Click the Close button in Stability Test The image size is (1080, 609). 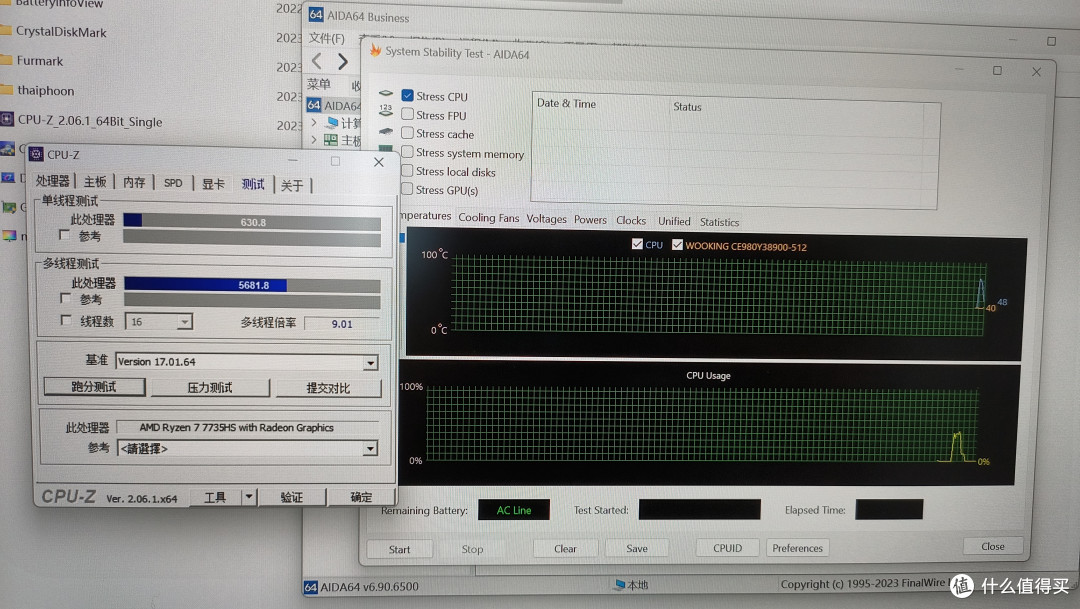point(993,546)
